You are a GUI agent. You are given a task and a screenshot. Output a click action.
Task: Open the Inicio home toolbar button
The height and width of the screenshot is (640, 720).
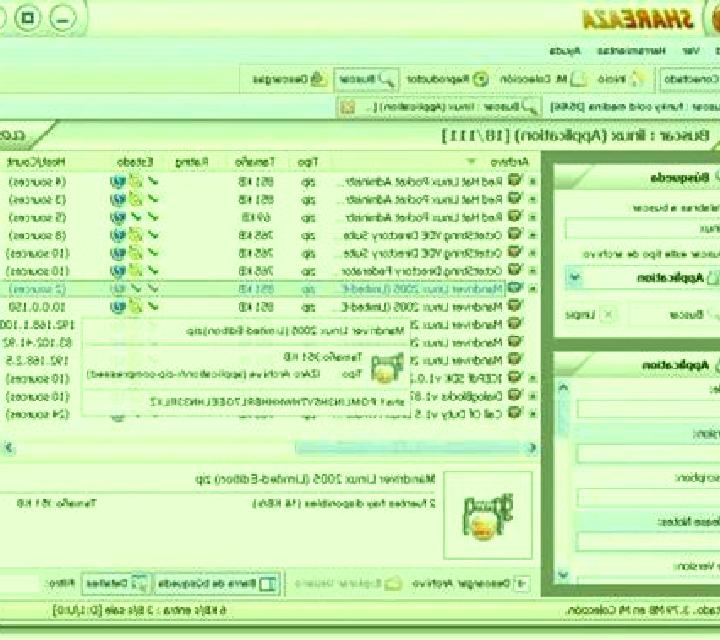(x=620, y=79)
